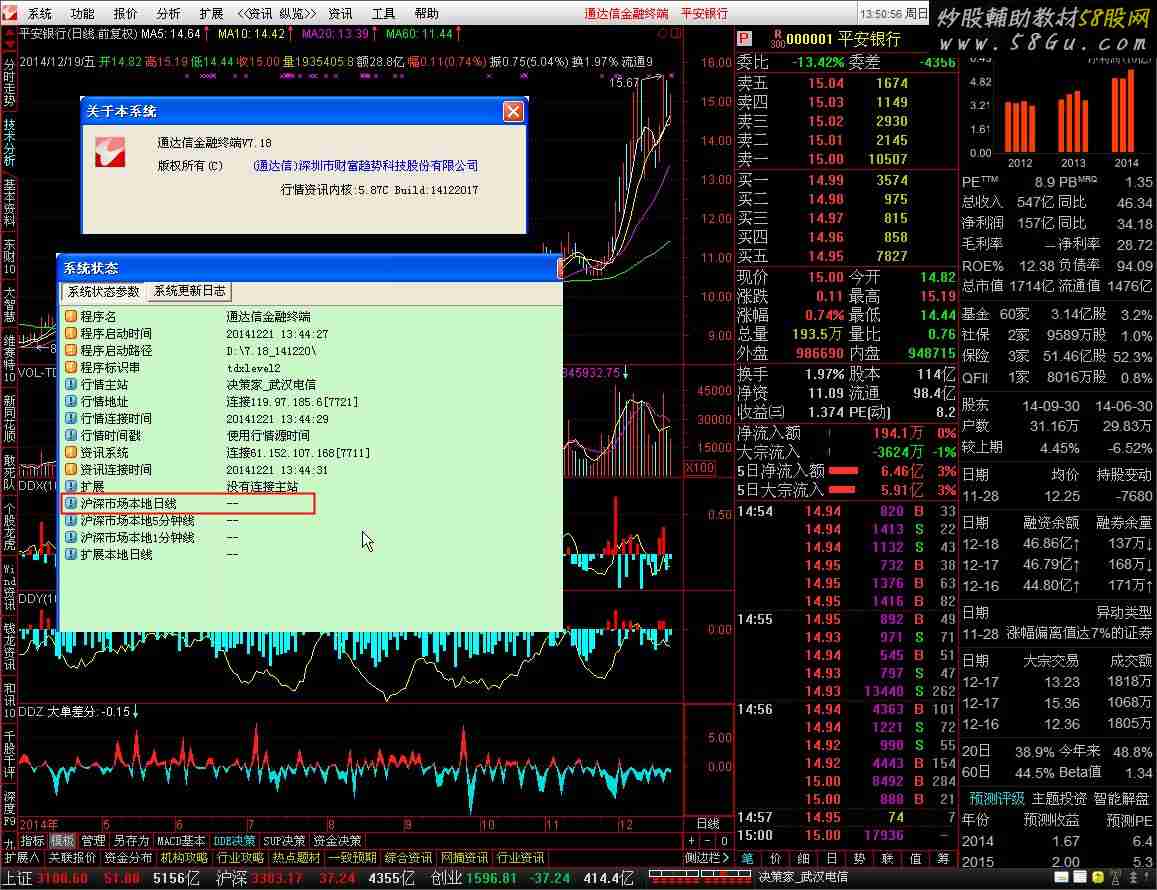Open the 资金分布 bottom tab
Viewport: 1157px width, 890px height.
coord(128,858)
